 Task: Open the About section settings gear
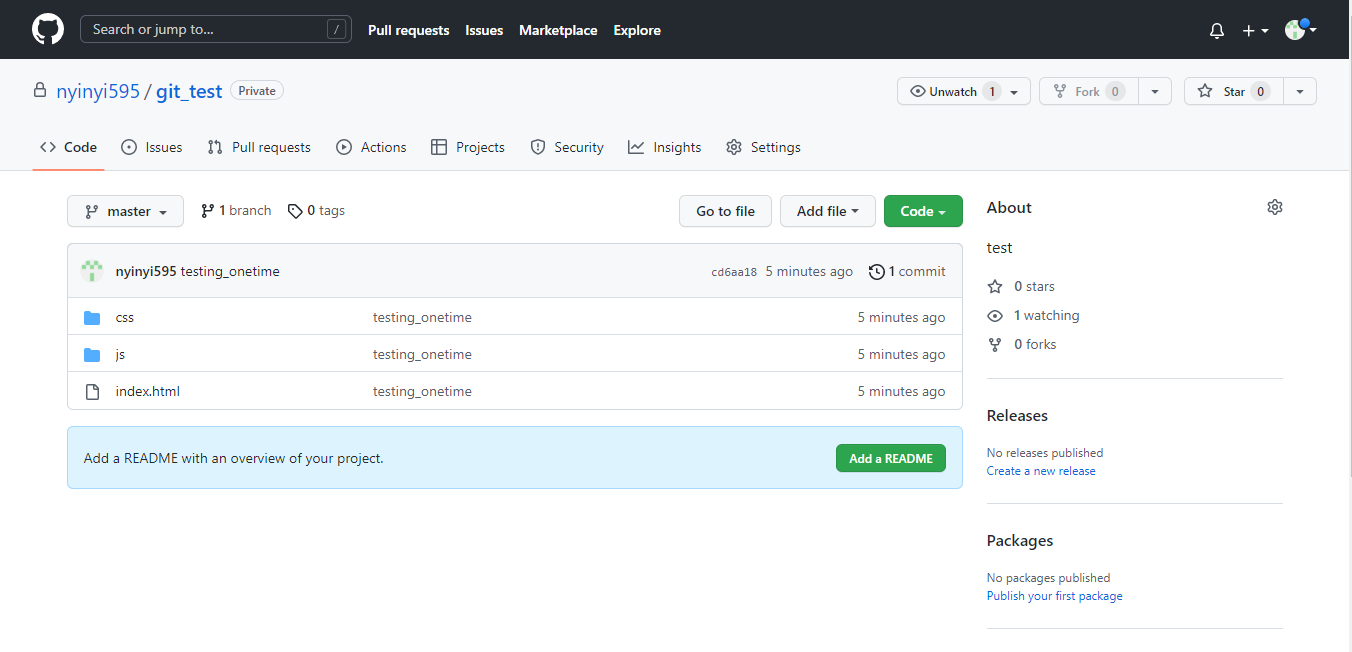(1275, 207)
